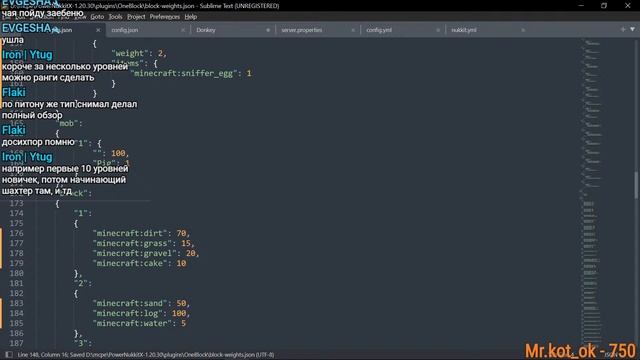Close the config.yml tab
This screenshot has width=640, height=360.
click(438, 30)
